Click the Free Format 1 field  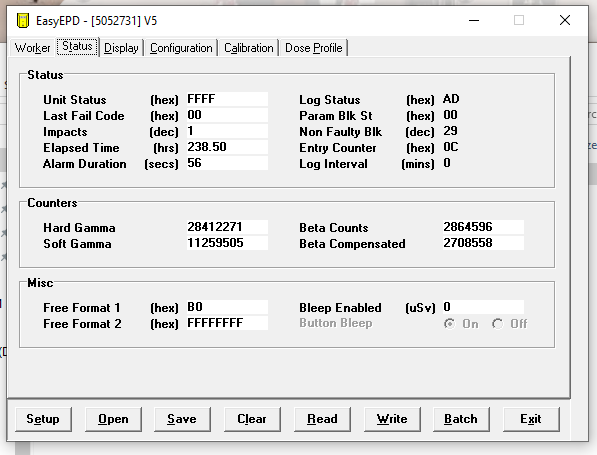pos(227,307)
